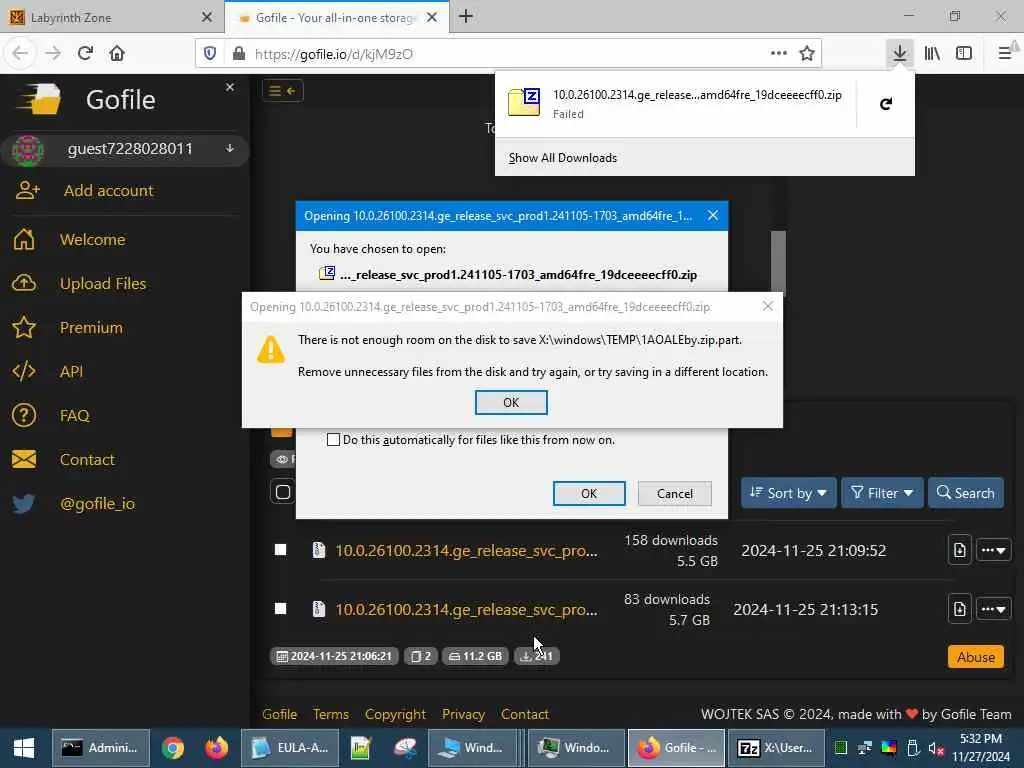This screenshot has width=1024, height=768.
Task: Click the site security padlock icon
Action: (x=239, y=54)
